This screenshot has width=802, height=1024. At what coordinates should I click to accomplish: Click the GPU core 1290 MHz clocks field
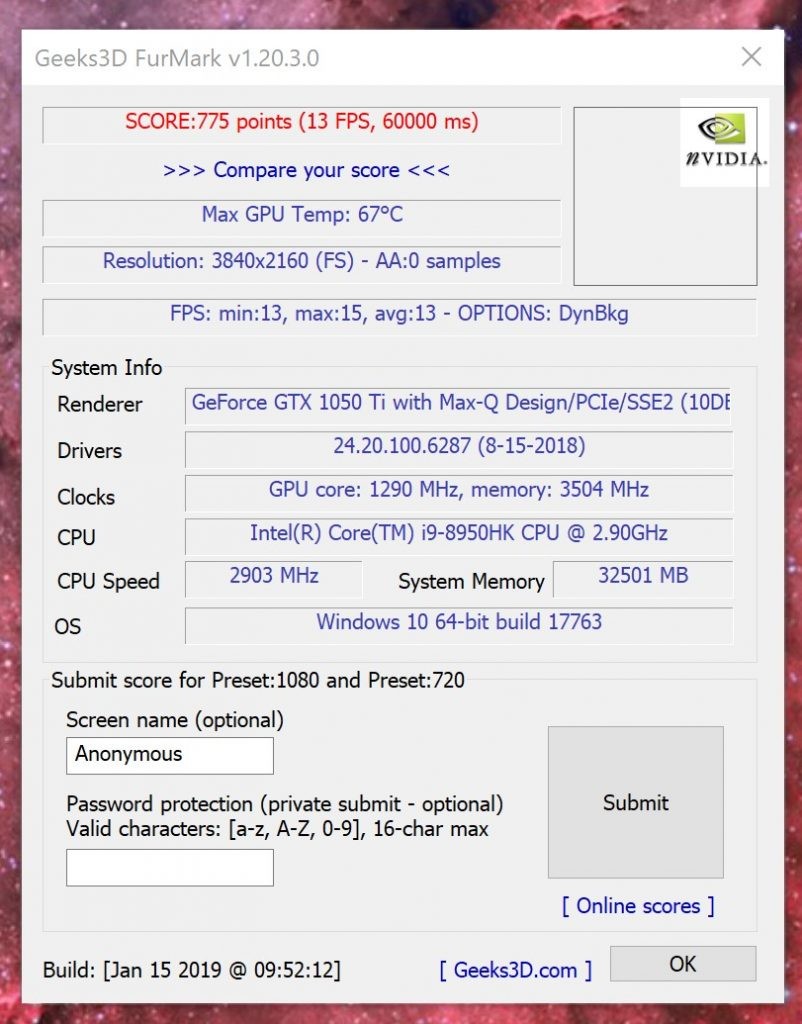tap(458, 492)
